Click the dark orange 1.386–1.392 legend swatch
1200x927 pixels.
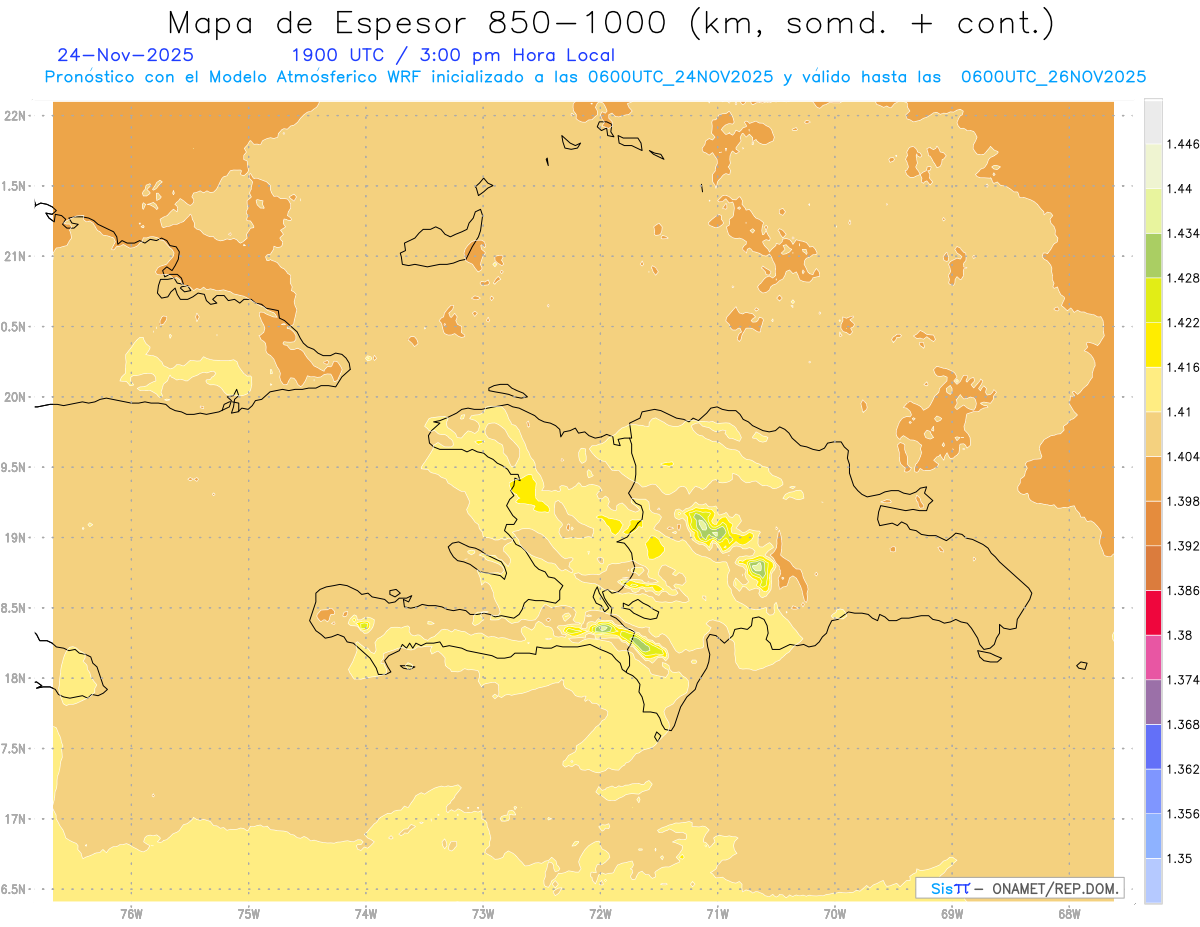point(1153,568)
